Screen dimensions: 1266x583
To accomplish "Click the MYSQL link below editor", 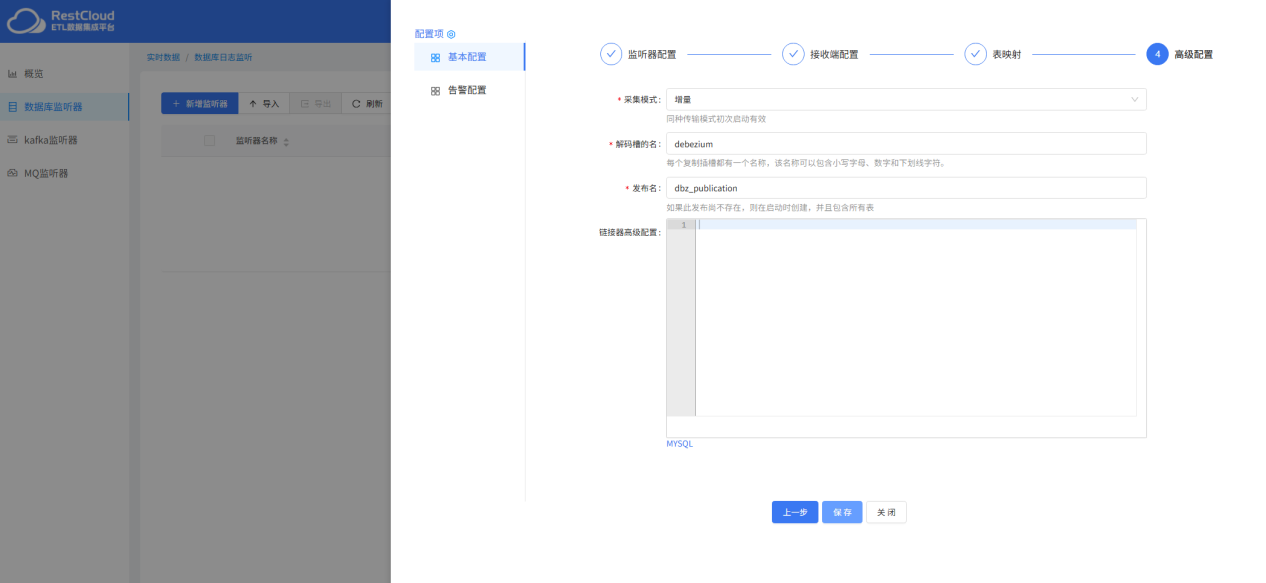I will click(x=679, y=444).
